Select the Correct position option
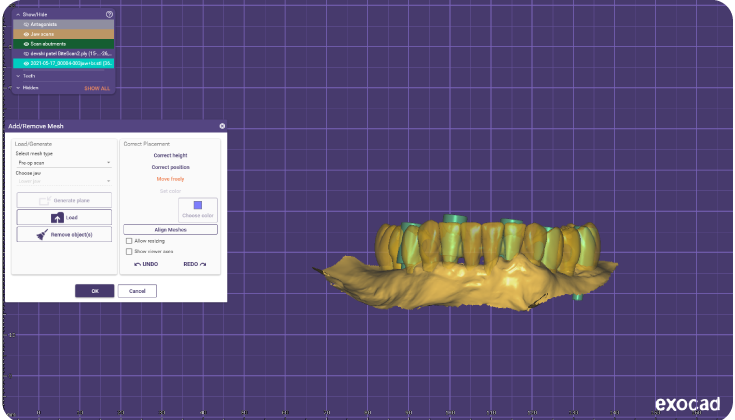735x420 pixels. tap(170, 167)
